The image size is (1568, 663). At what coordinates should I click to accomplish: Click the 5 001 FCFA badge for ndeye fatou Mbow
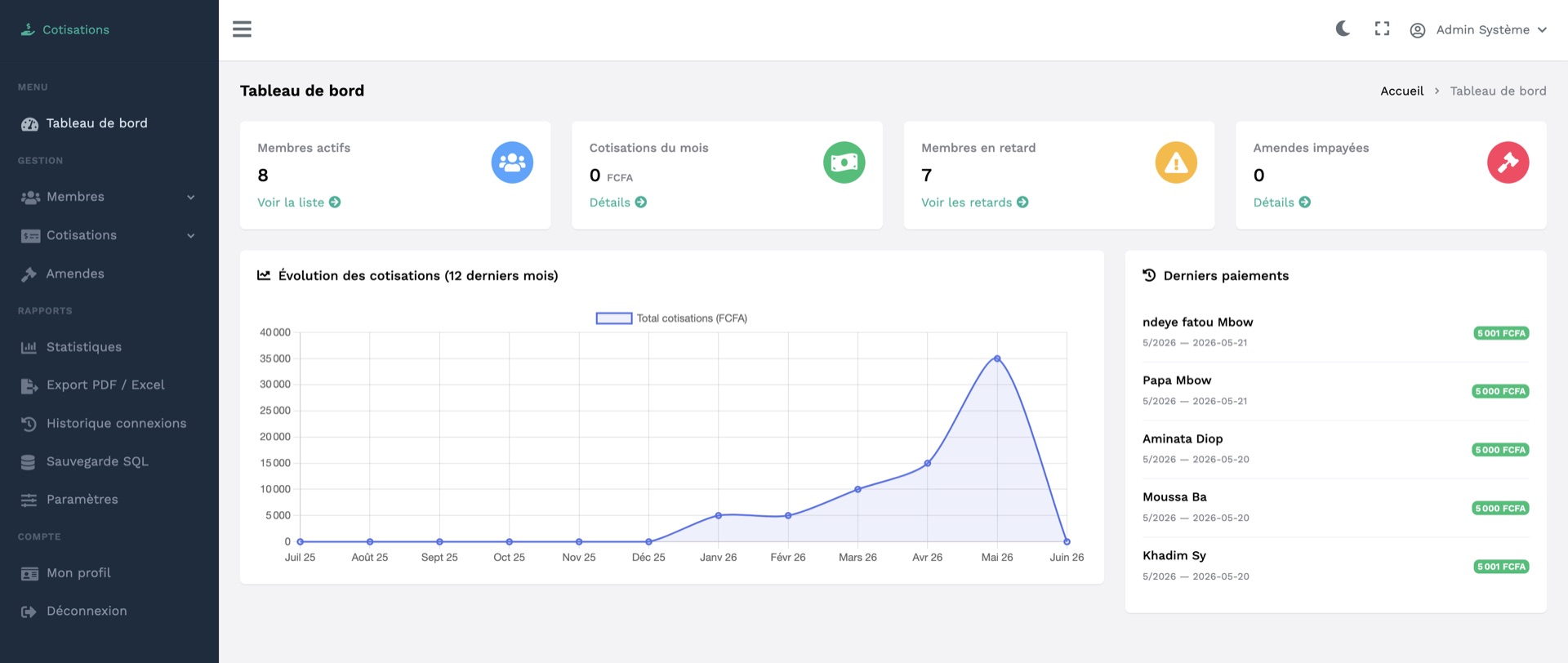1501,333
